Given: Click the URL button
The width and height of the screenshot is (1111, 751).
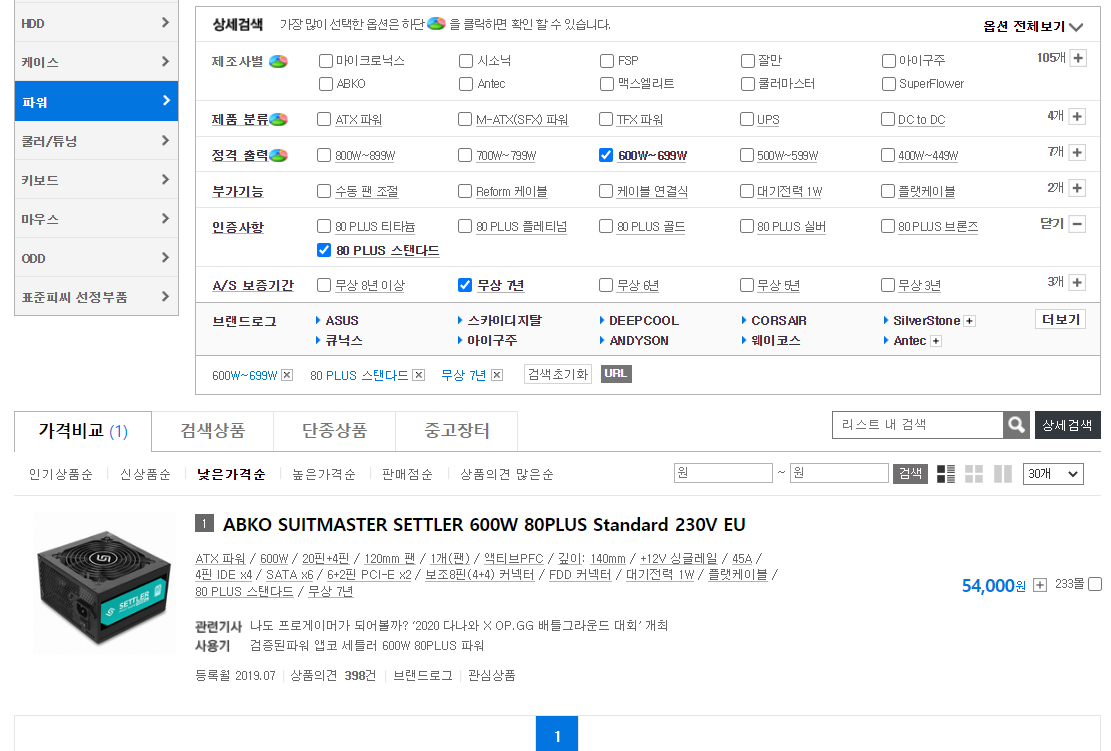Looking at the screenshot, I should (x=616, y=373).
